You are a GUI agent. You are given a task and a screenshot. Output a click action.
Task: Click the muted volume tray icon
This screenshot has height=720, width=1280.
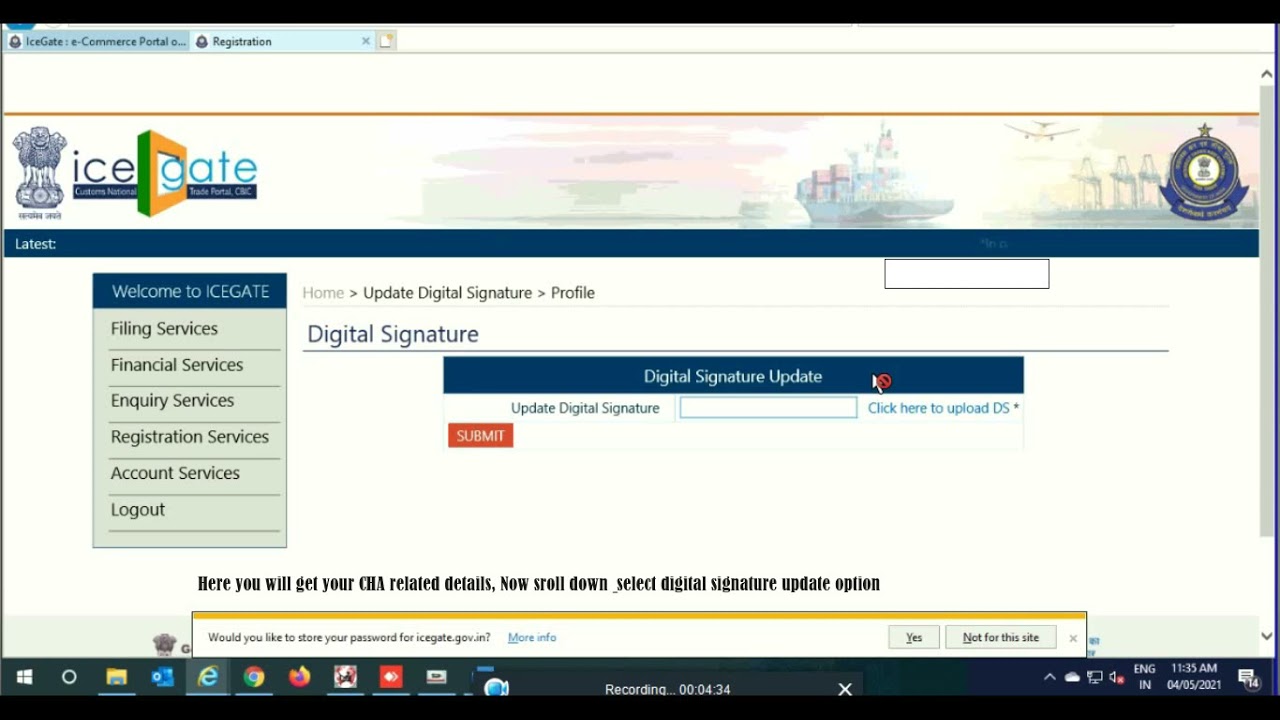click(1117, 677)
